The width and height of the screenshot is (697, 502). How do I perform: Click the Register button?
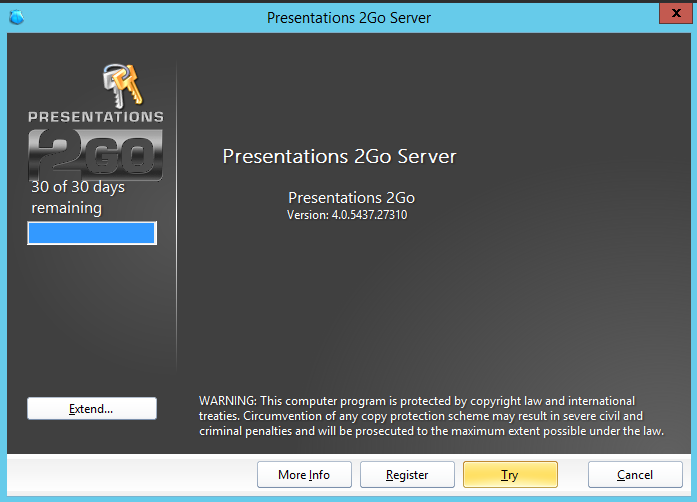[407, 475]
